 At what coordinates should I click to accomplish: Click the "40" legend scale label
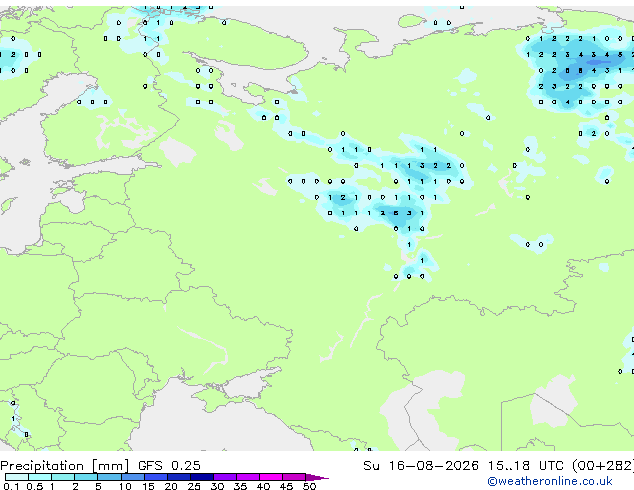pos(263,486)
